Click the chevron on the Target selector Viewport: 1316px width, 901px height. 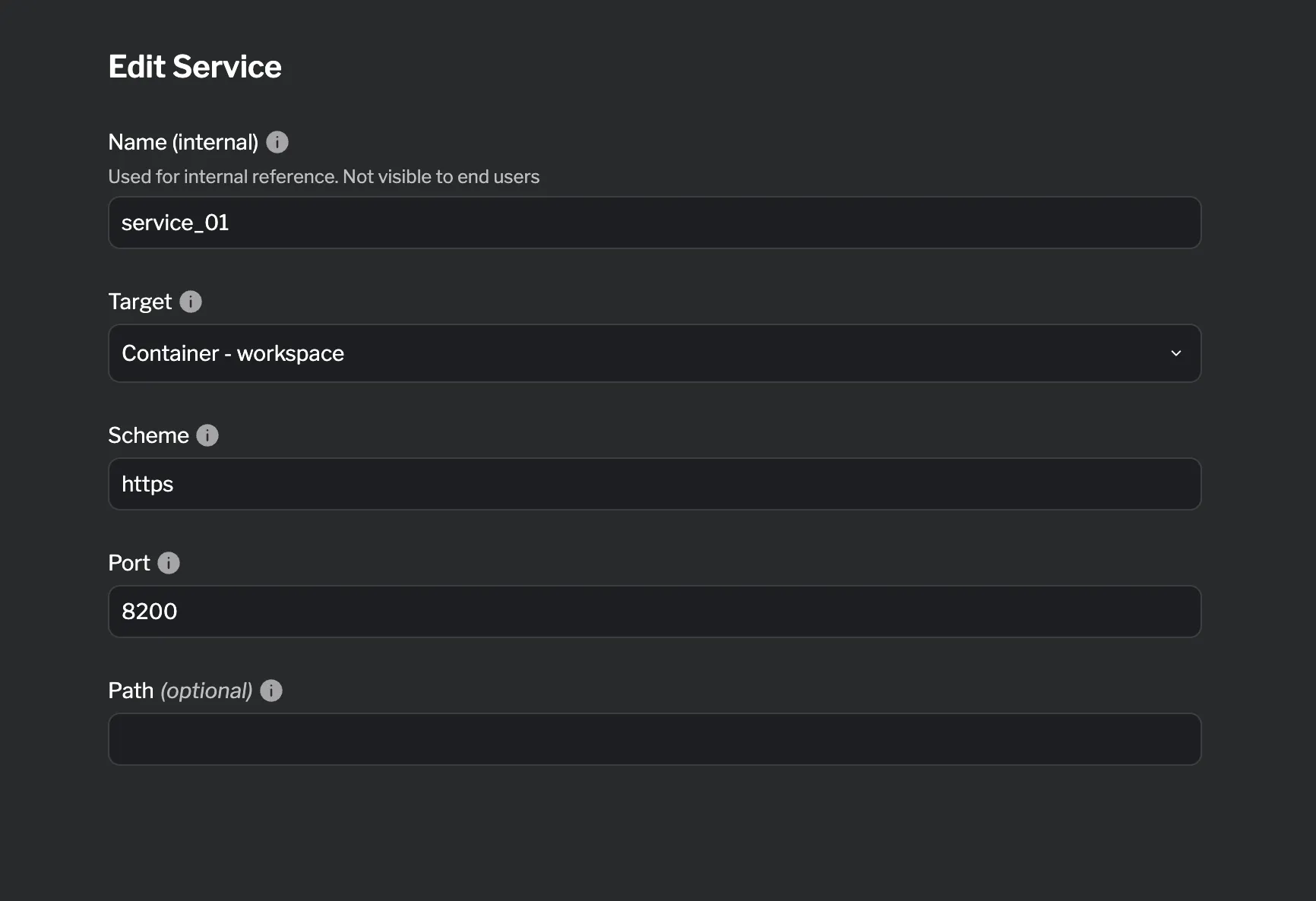tap(1176, 353)
